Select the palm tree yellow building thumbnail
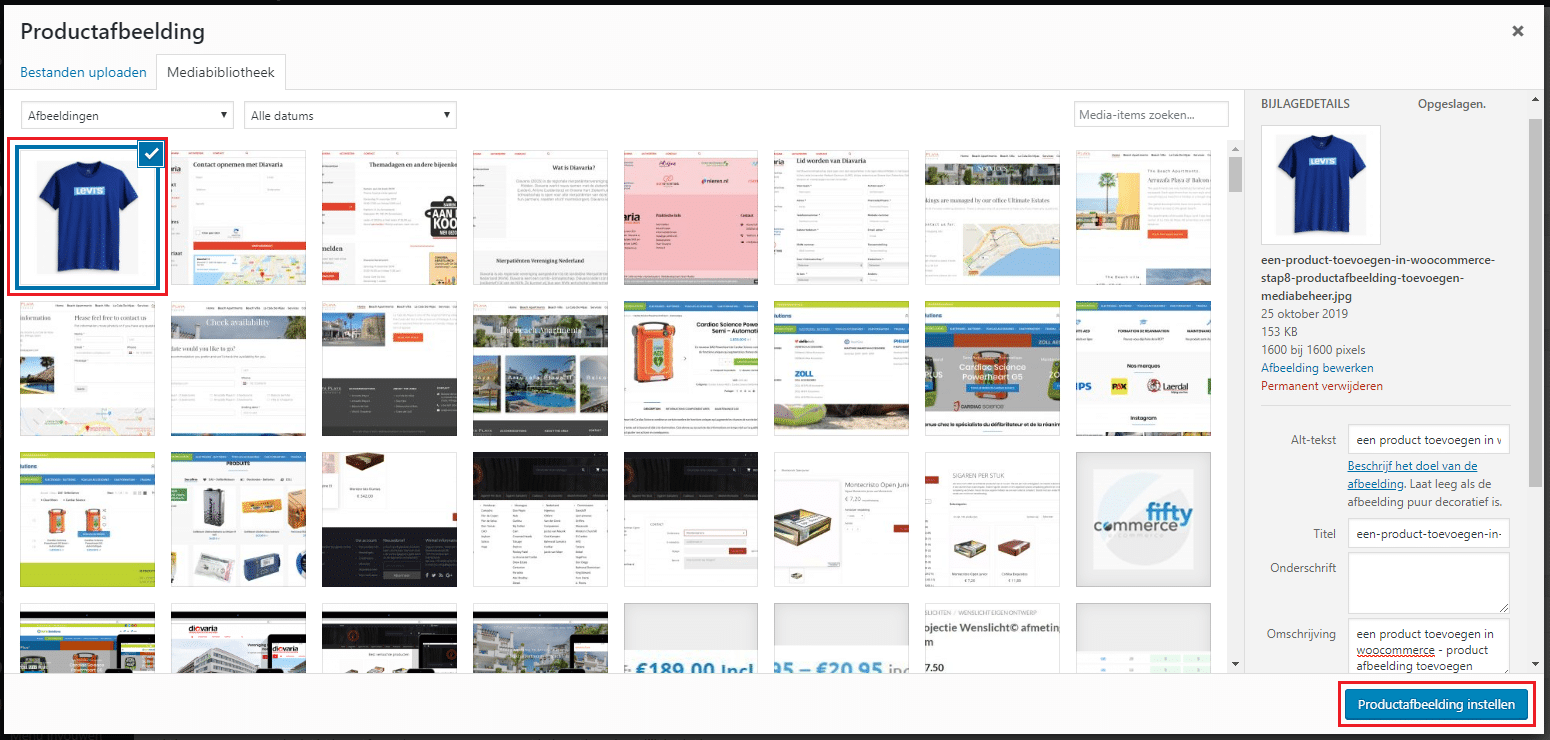The image size is (1550, 740). [1143, 217]
